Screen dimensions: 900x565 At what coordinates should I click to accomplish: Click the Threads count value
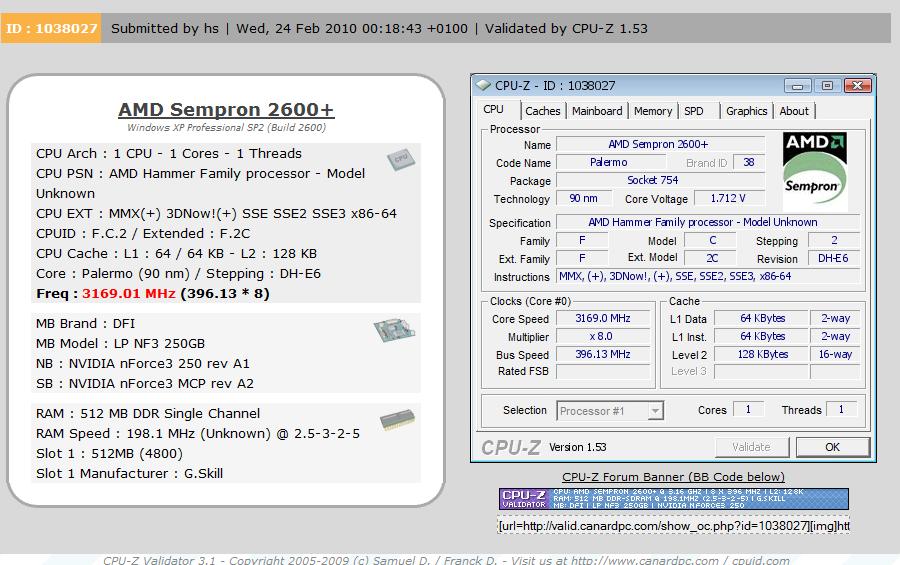click(841, 409)
